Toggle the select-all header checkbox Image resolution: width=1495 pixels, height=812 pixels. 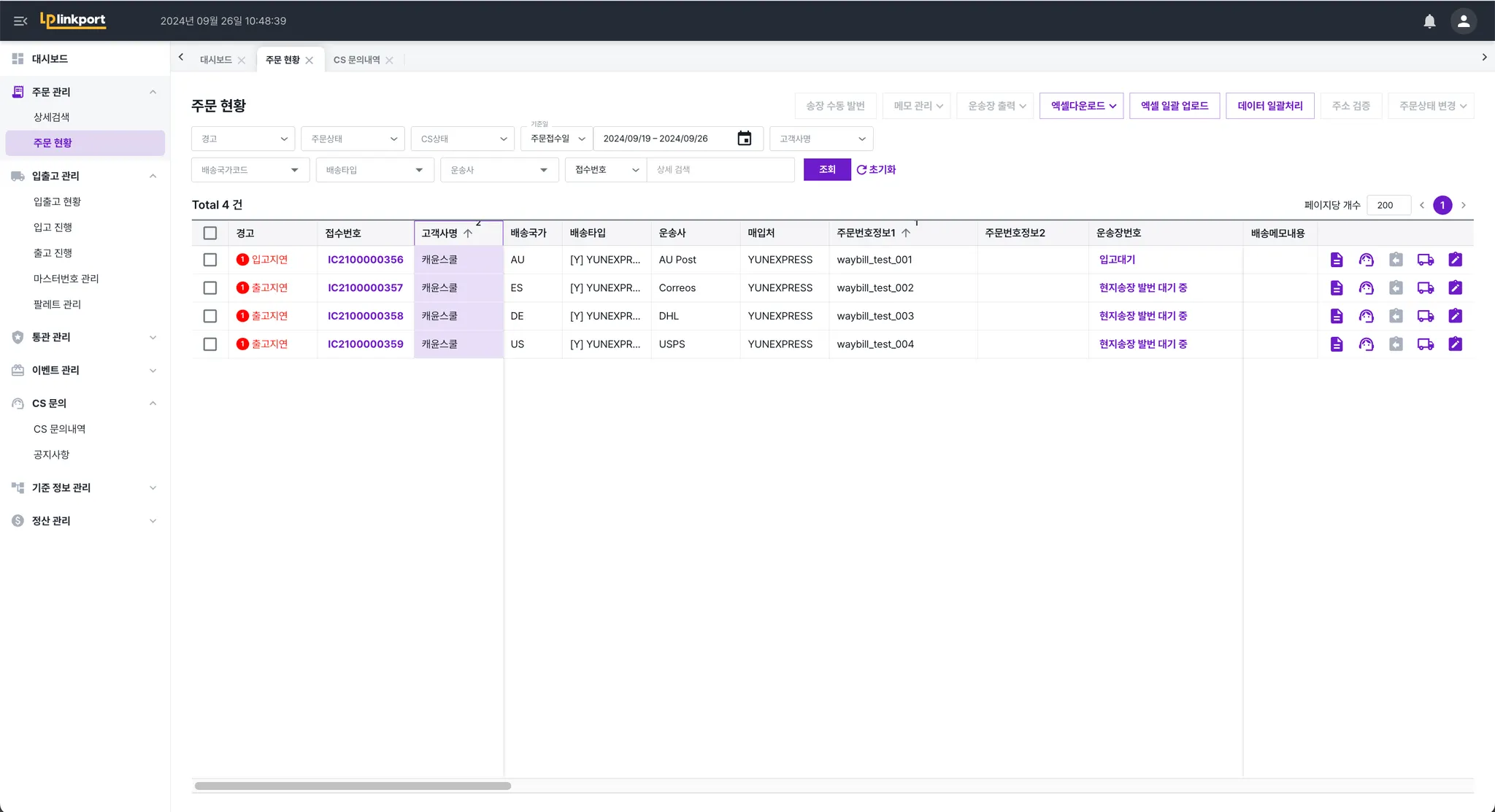(210, 233)
